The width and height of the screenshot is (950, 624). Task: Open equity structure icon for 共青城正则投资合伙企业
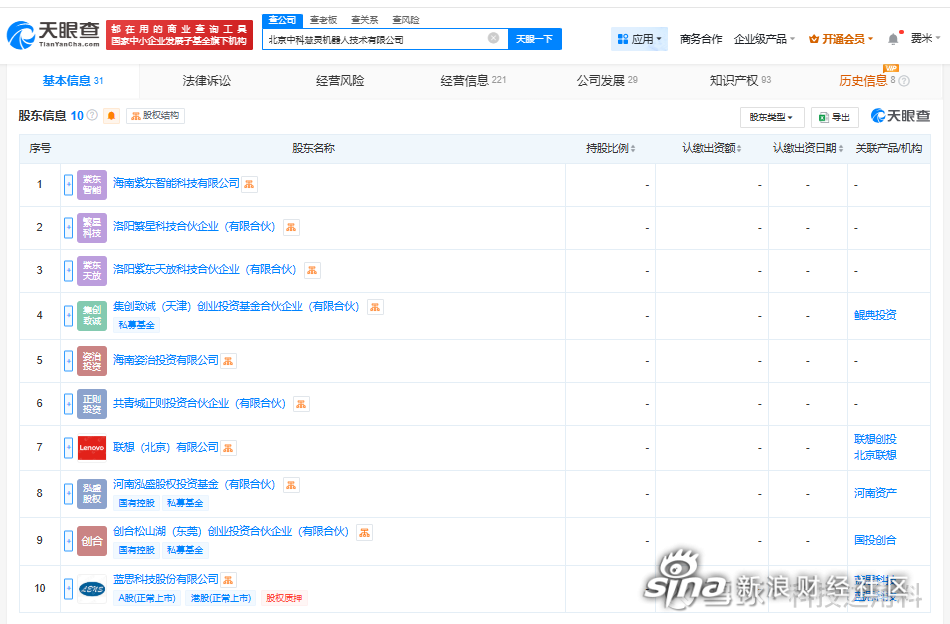301,404
